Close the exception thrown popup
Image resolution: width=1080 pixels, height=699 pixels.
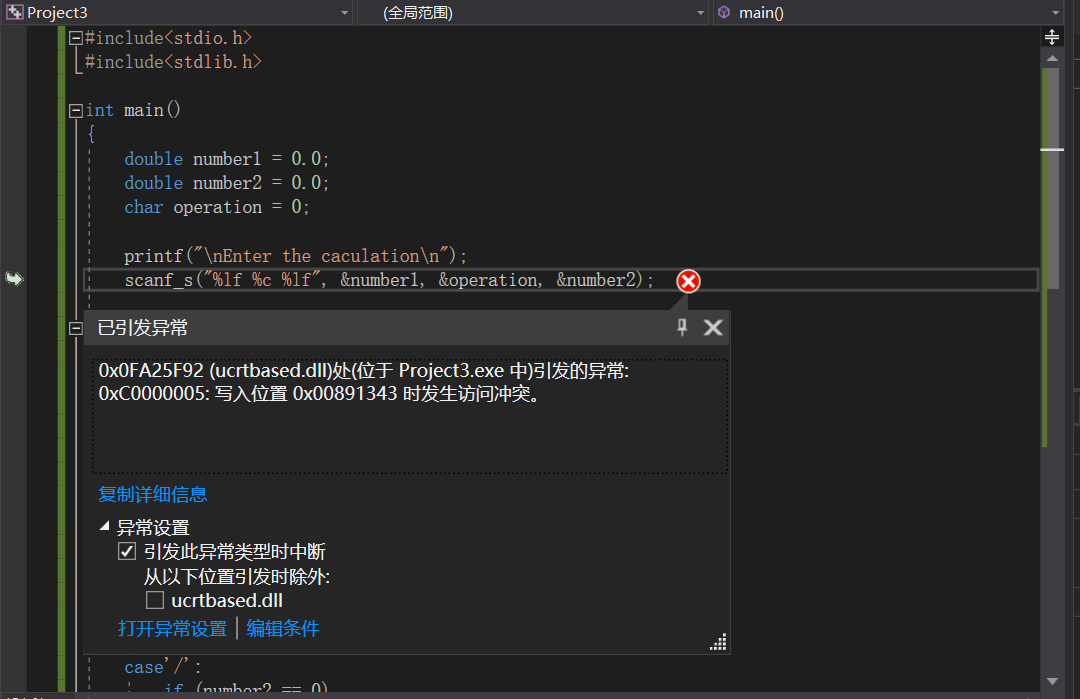coord(713,327)
